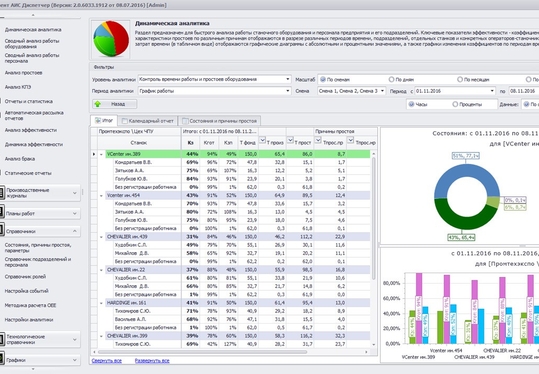
Task: Click the pie chart Динамическая аналитика icon
Action: [x=111, y=39]
